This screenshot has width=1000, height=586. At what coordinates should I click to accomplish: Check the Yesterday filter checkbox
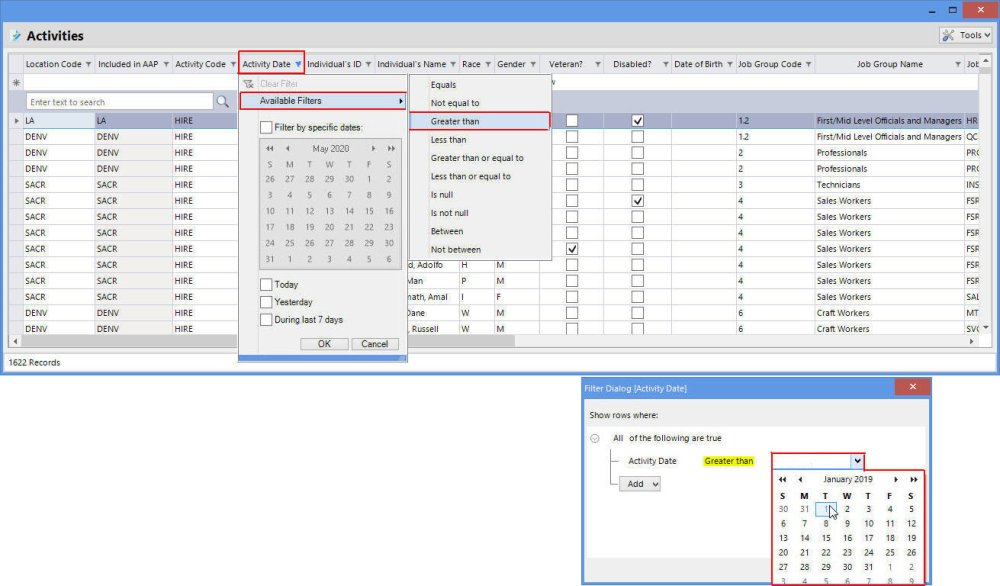pos(266,302)
